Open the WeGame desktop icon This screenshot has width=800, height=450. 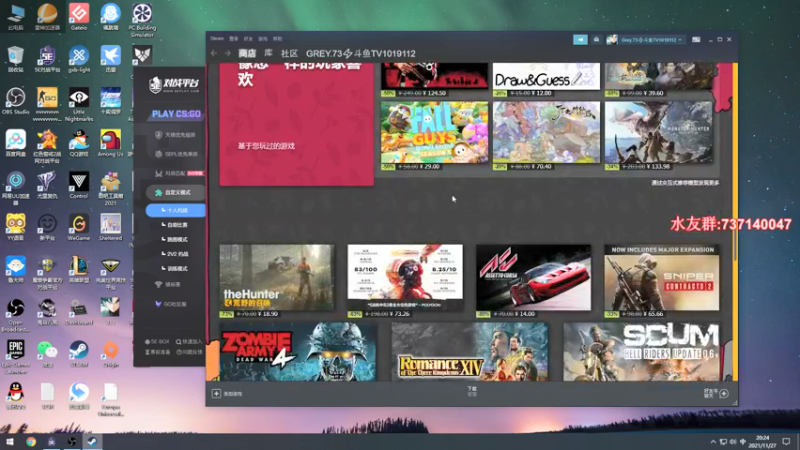click(79, 227)
